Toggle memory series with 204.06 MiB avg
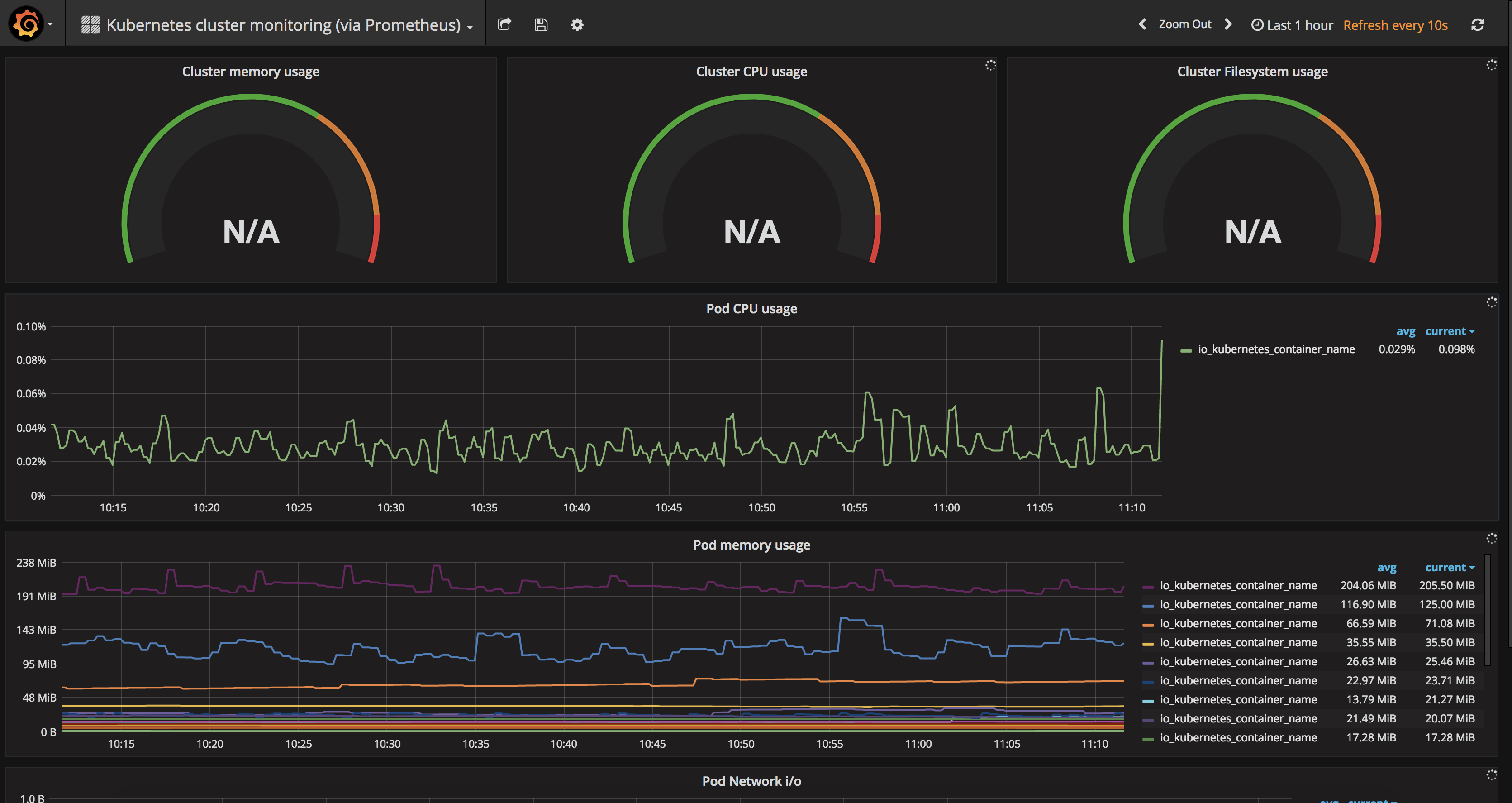 pos(1238,585)
